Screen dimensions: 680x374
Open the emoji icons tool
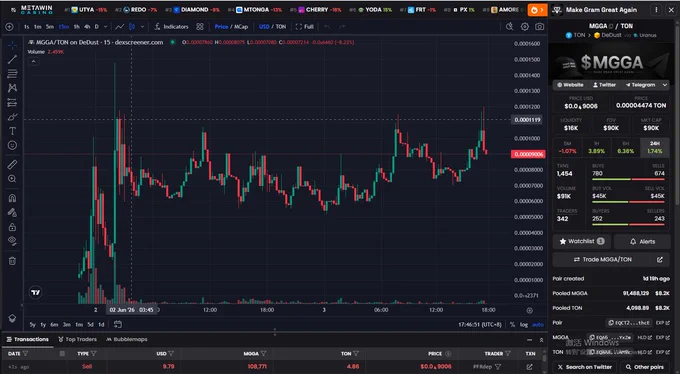12,145
